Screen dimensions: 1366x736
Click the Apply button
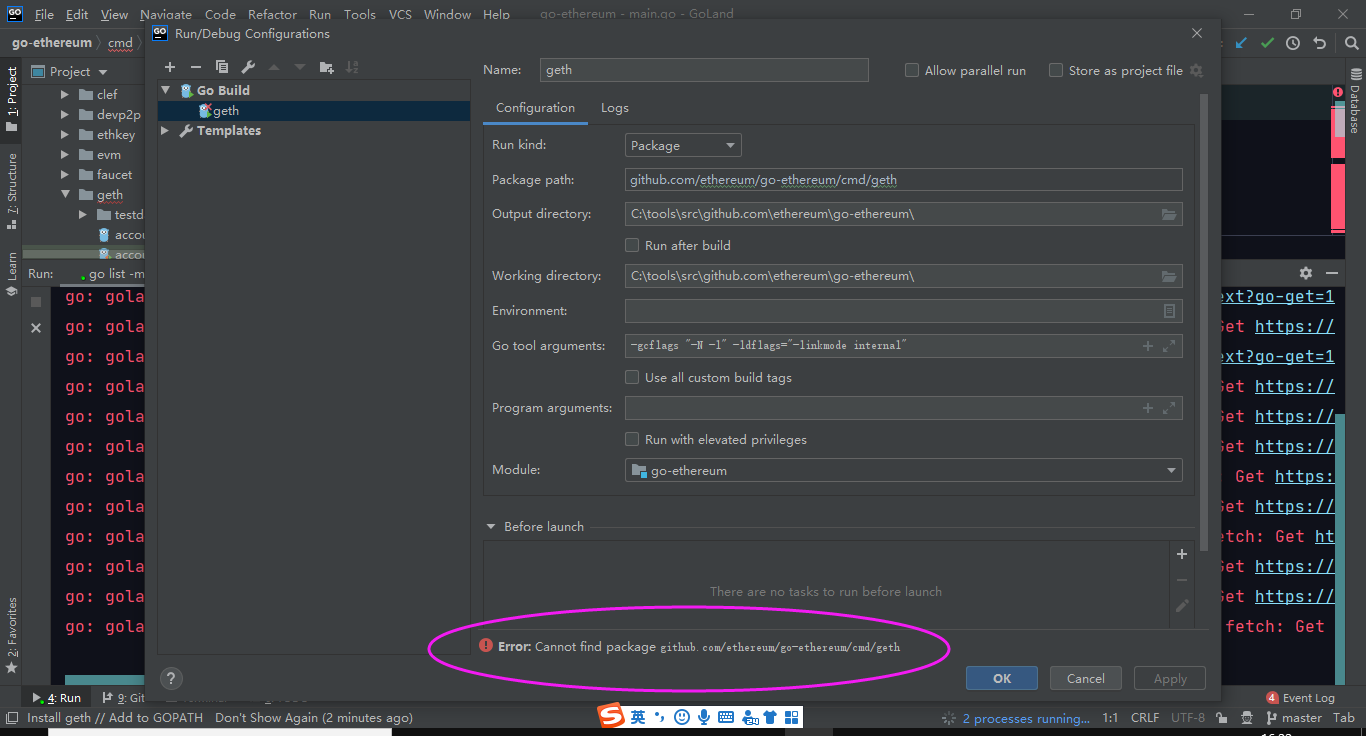click(x=1170, y=678)
